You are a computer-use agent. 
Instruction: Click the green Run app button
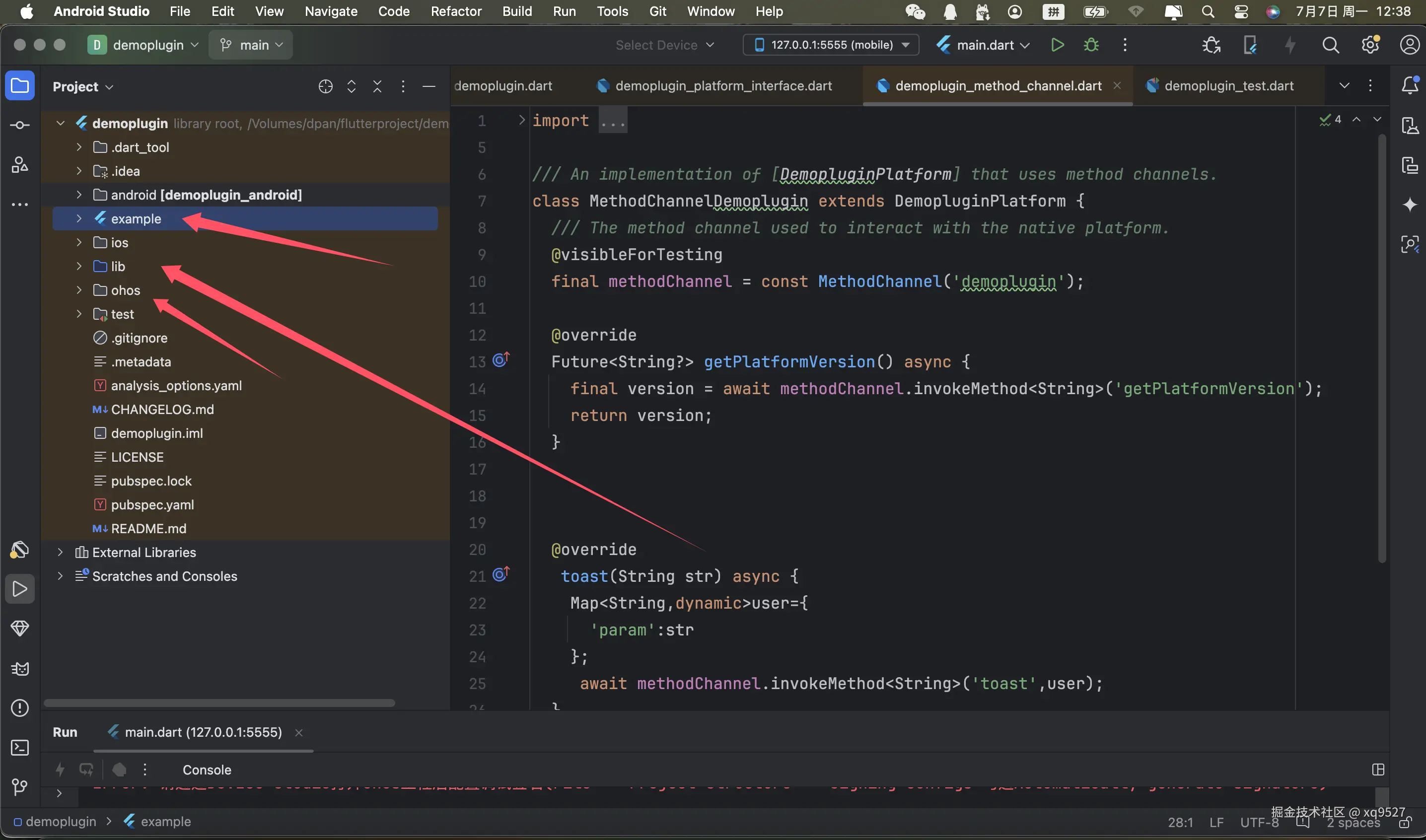tap(1057, 45)
